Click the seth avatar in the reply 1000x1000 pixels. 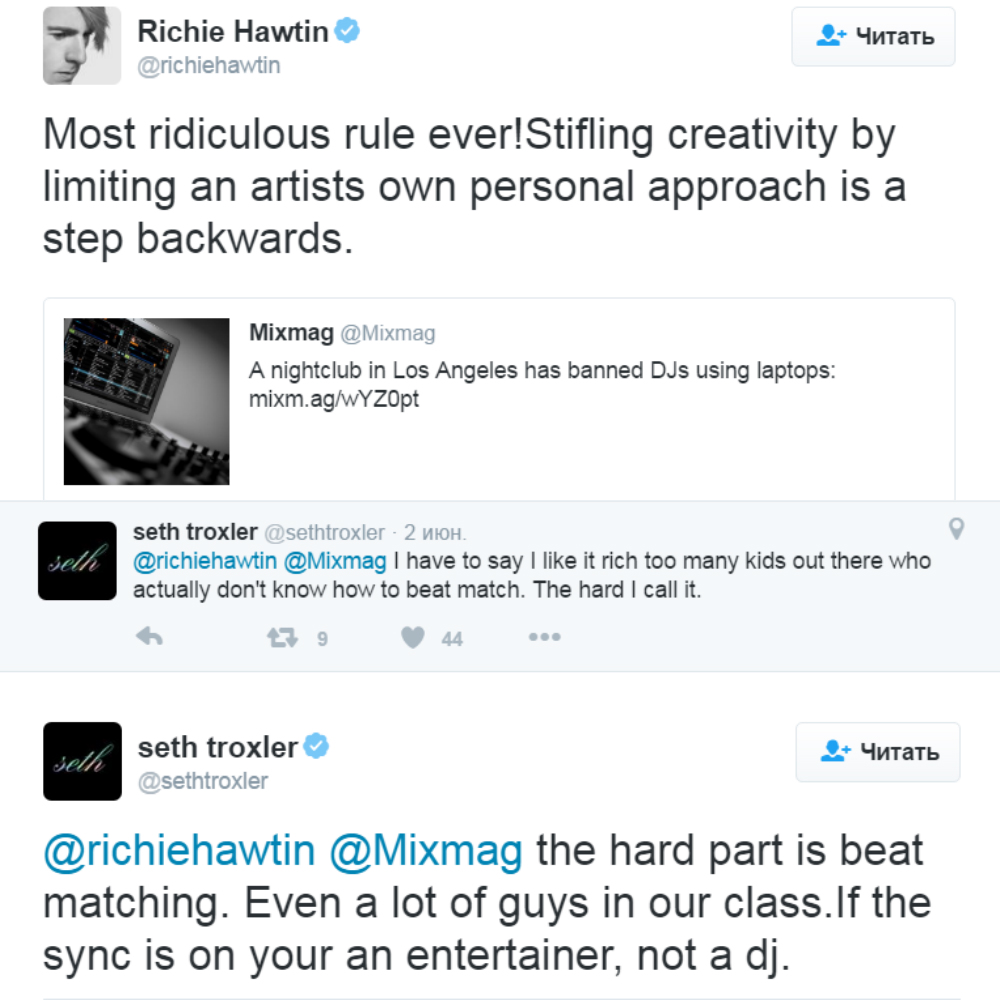coord(77,561)
